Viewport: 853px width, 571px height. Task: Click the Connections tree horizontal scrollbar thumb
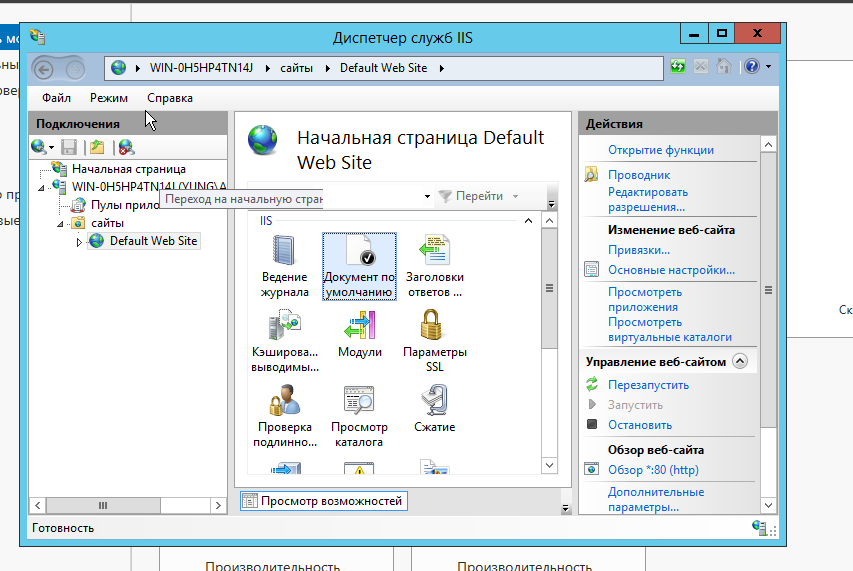pos(103,505)
